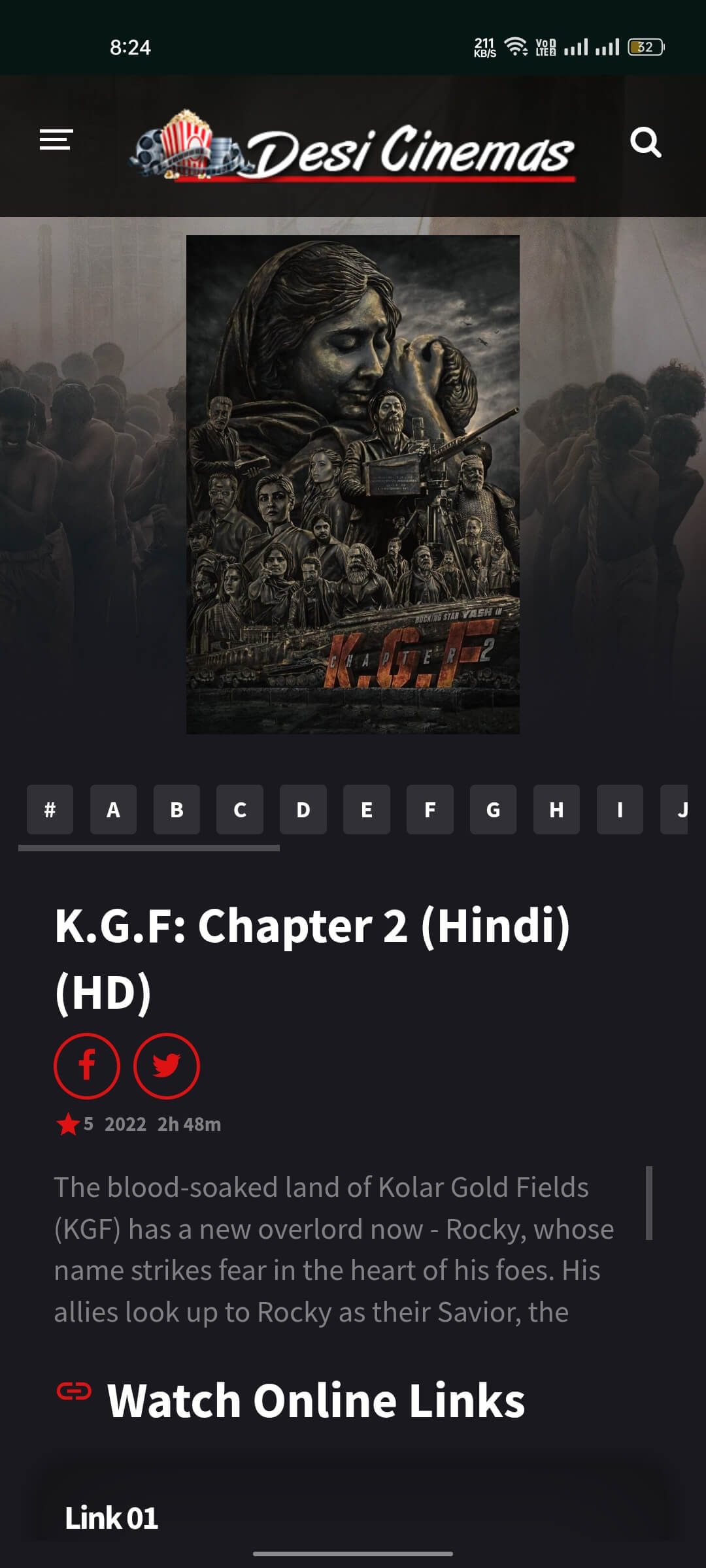706x1568 pixels.
Task: Click the 2022 release year link
Action: click(126, 1124)
